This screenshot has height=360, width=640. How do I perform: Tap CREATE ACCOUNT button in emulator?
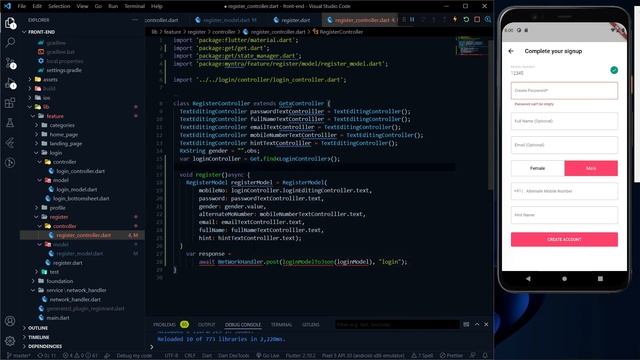(564, 239)
